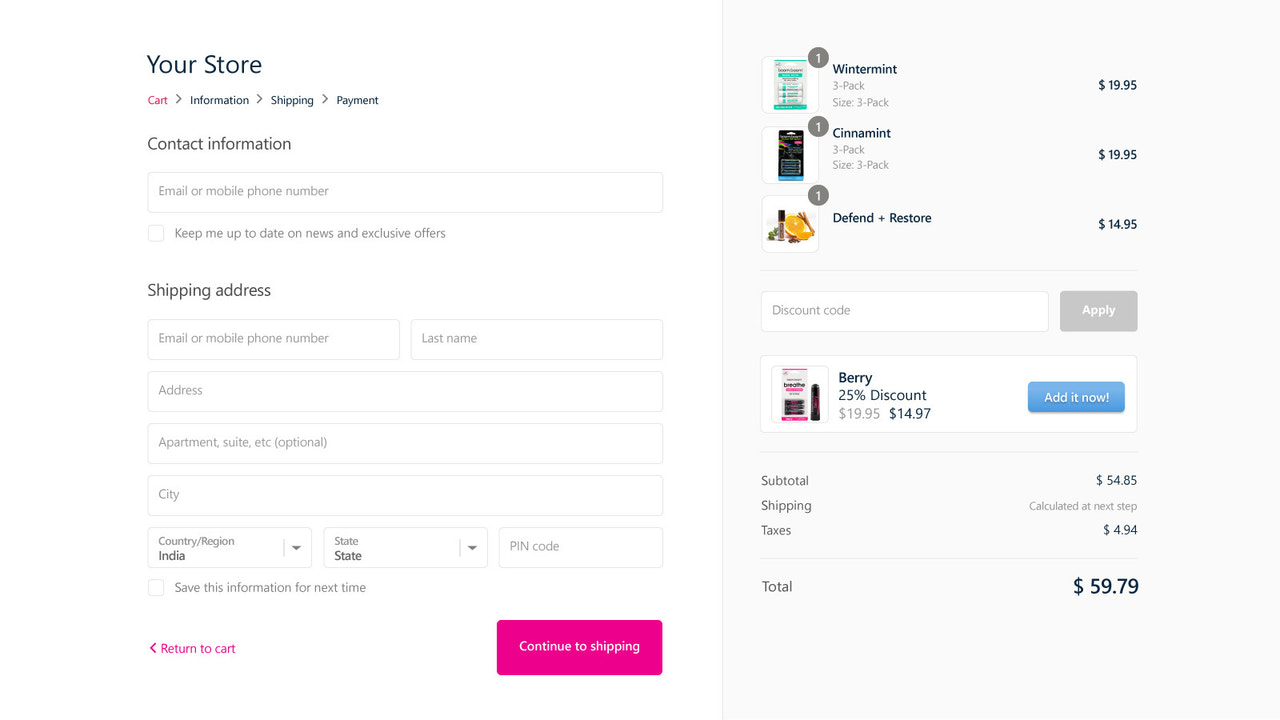Click the Add it now! button

tap(1076, 397)
